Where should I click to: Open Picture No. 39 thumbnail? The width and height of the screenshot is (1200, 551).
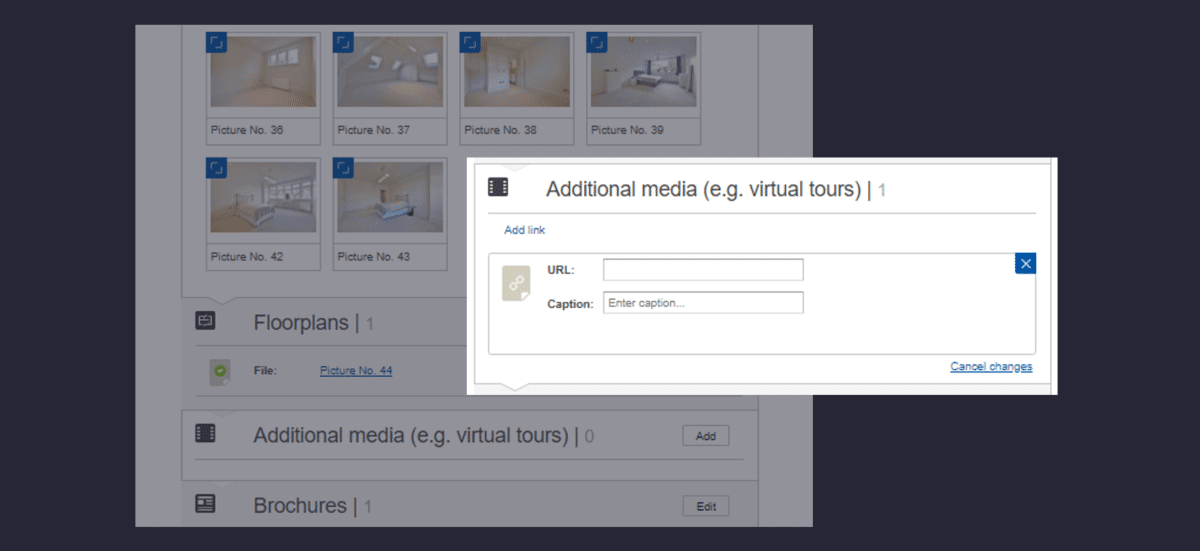(x=644, y=72)
